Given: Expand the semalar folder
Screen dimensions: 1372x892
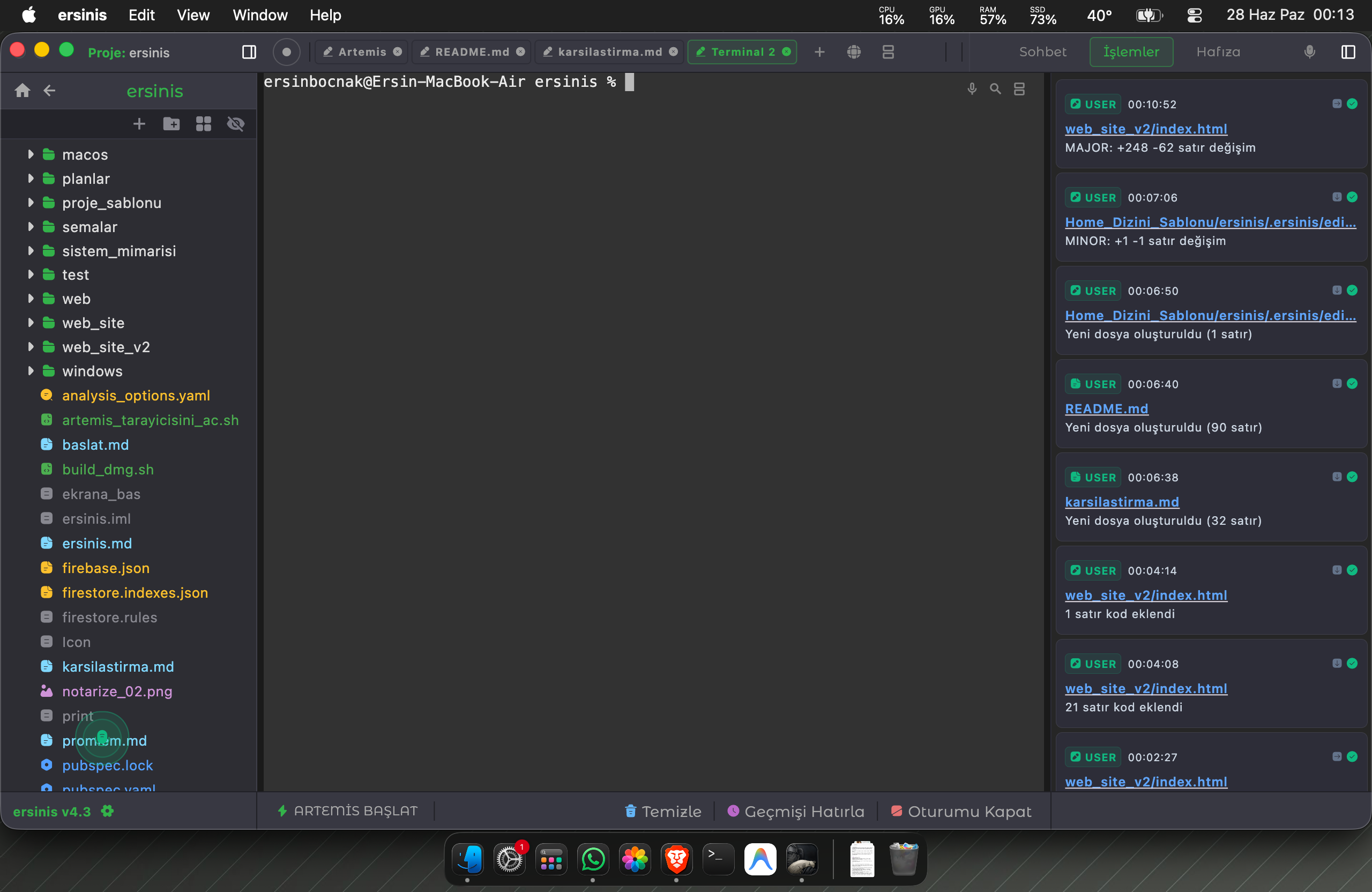Looking at the screenshot, I should coord(31,227).
